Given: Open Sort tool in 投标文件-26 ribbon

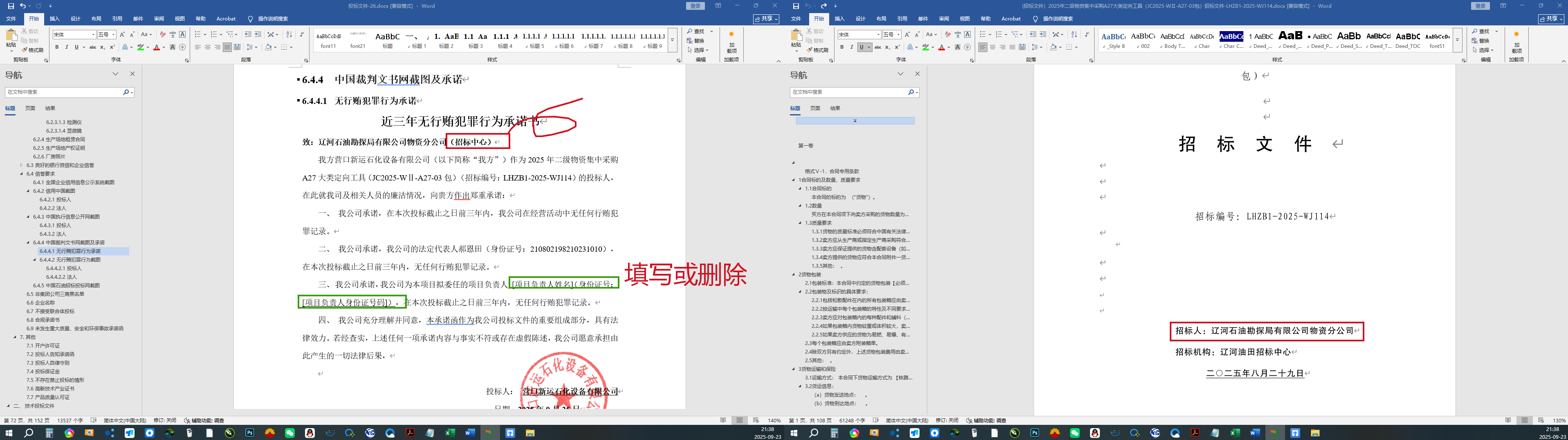Looking at the screenshot, I should click(x=289, y=35).
